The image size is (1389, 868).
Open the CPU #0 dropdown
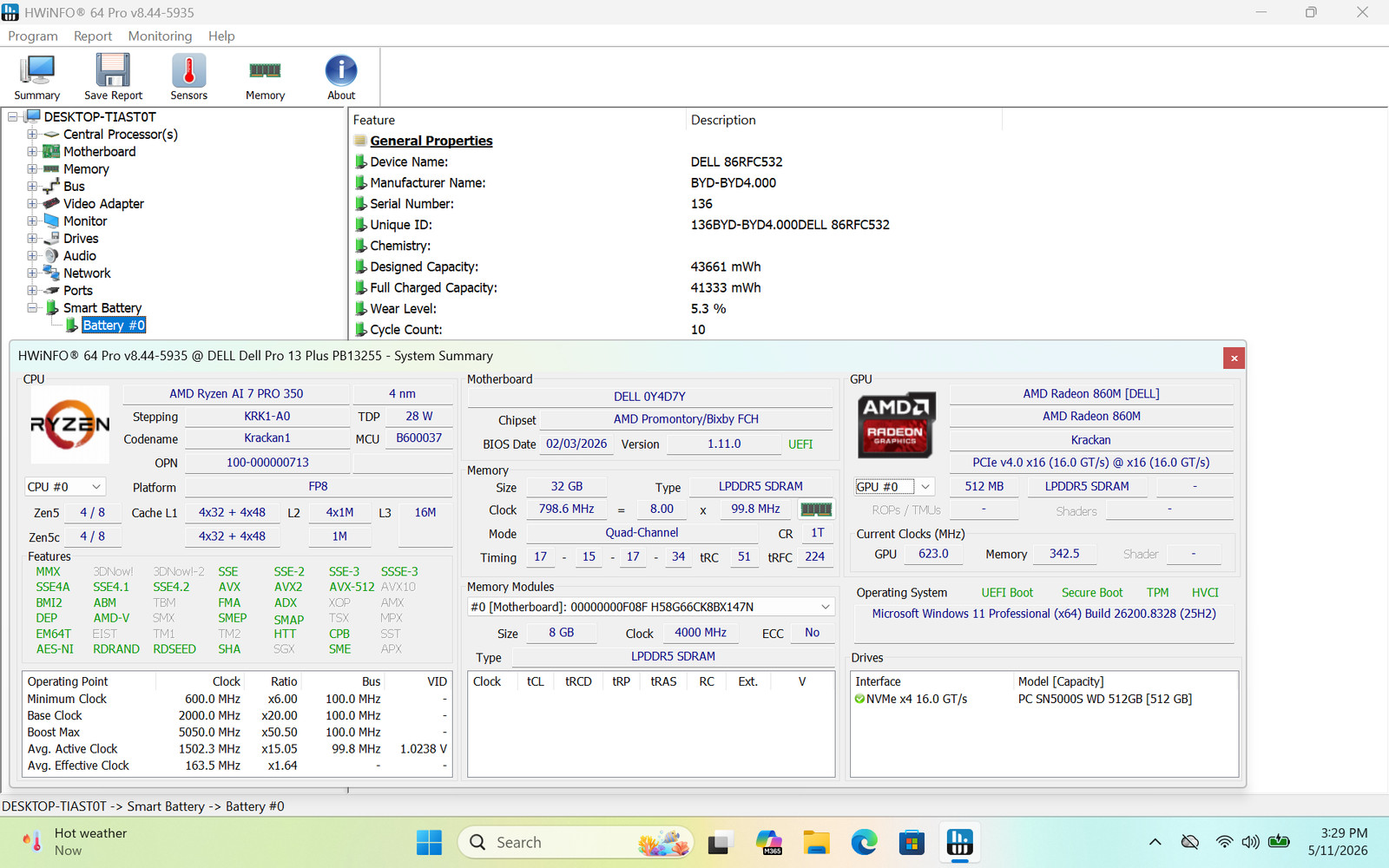click(x=65, y=487)
